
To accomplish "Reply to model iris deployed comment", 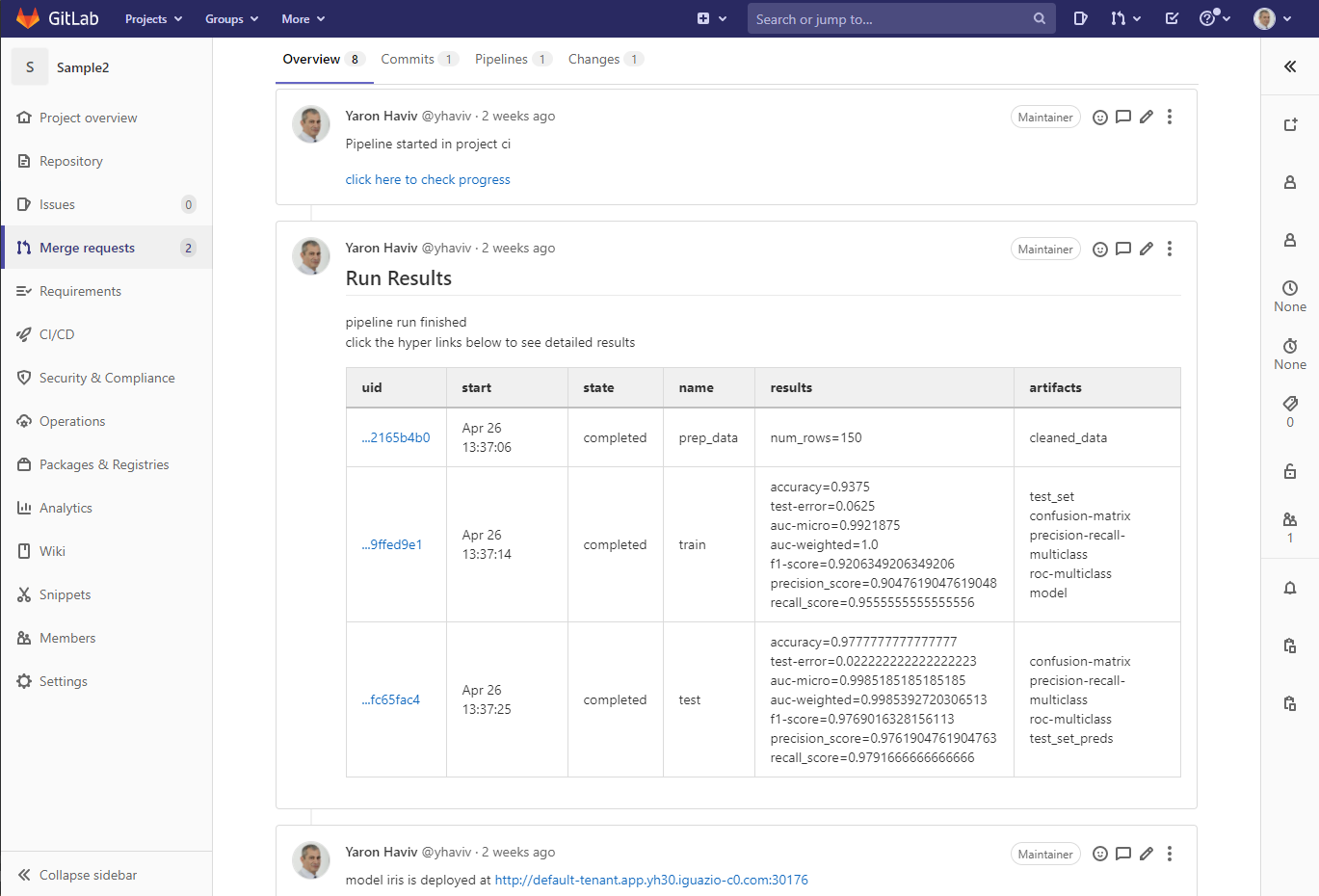I will pos(1122,854).
